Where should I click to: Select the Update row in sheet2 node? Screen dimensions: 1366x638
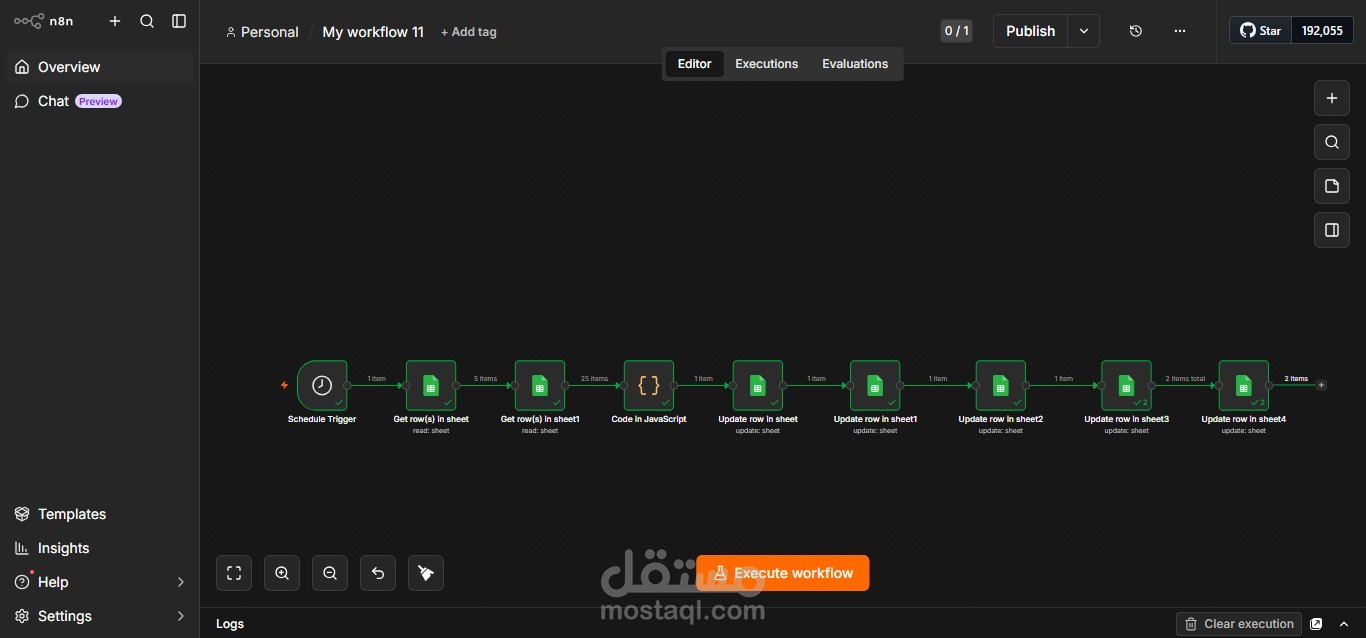[1001, 385]
